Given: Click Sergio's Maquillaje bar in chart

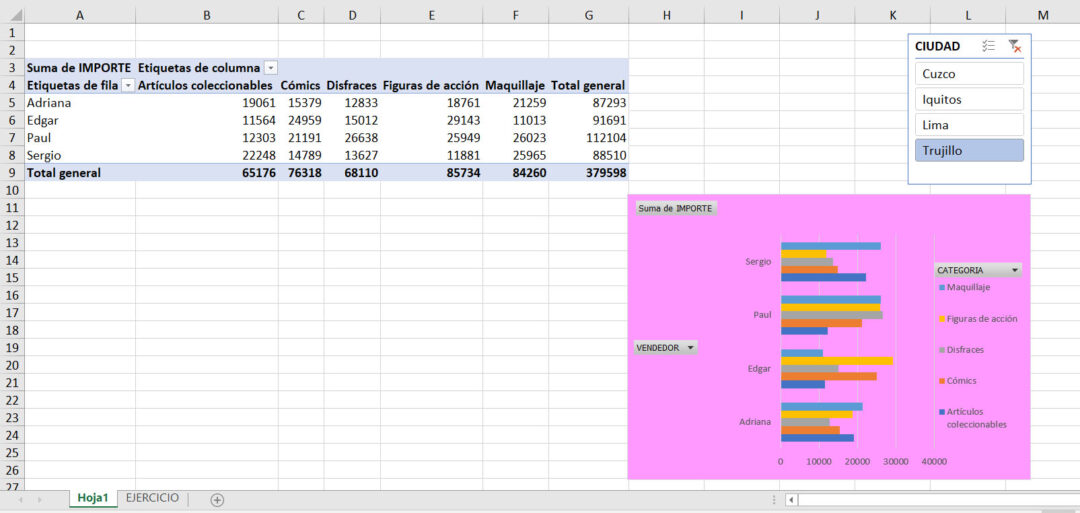Looking at the screenshot, I should [x=831, y=246].
